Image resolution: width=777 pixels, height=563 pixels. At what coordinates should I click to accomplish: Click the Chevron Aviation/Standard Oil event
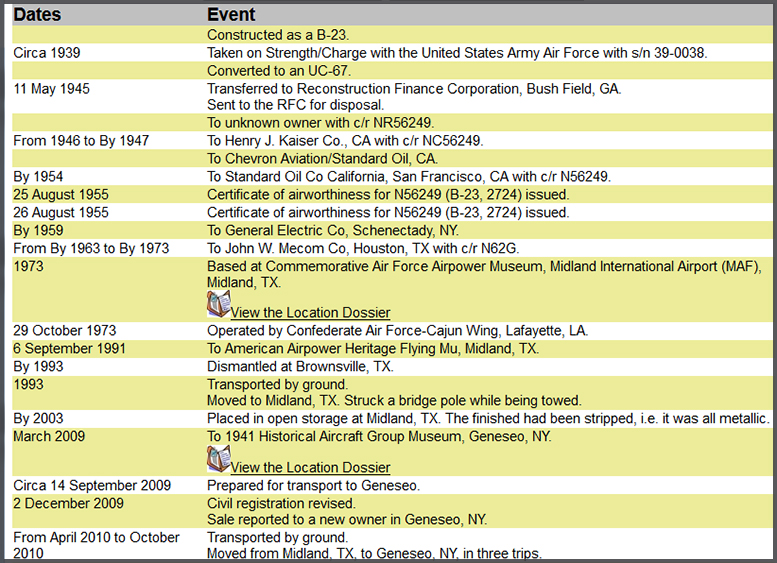[322, 158]
